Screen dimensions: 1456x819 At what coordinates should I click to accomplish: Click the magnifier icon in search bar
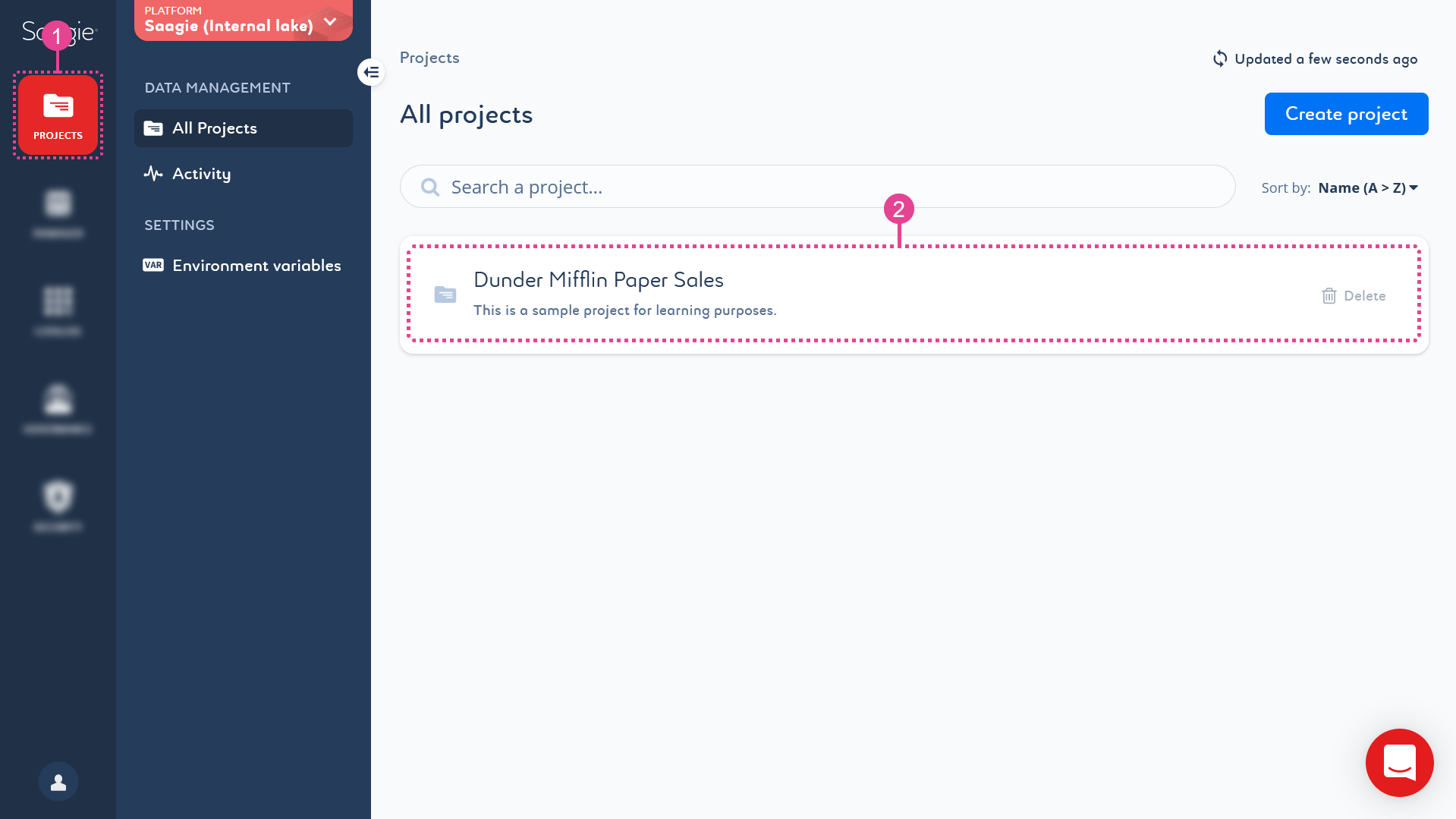pyautogui.click(x=430, y=187)
